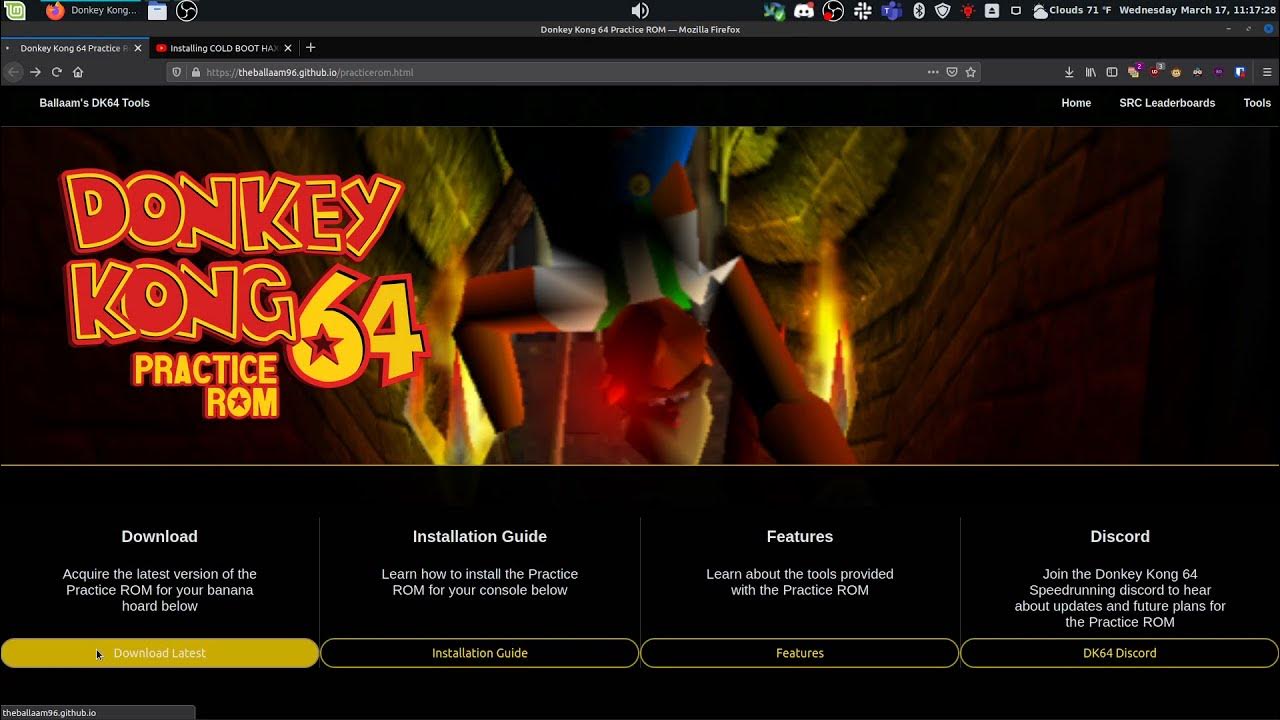Screen dimensions: 1280x720
Task: Click the padlock site information icon
Action: click(196, 72)
